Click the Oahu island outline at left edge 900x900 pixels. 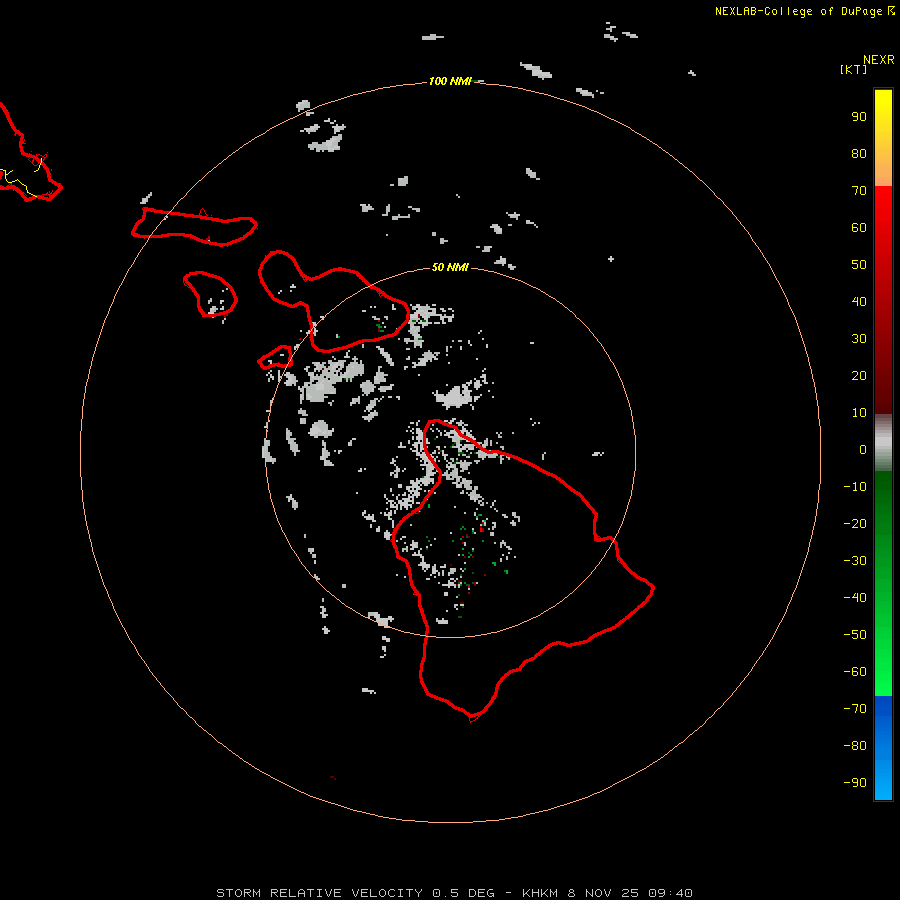tap(30, 154)
